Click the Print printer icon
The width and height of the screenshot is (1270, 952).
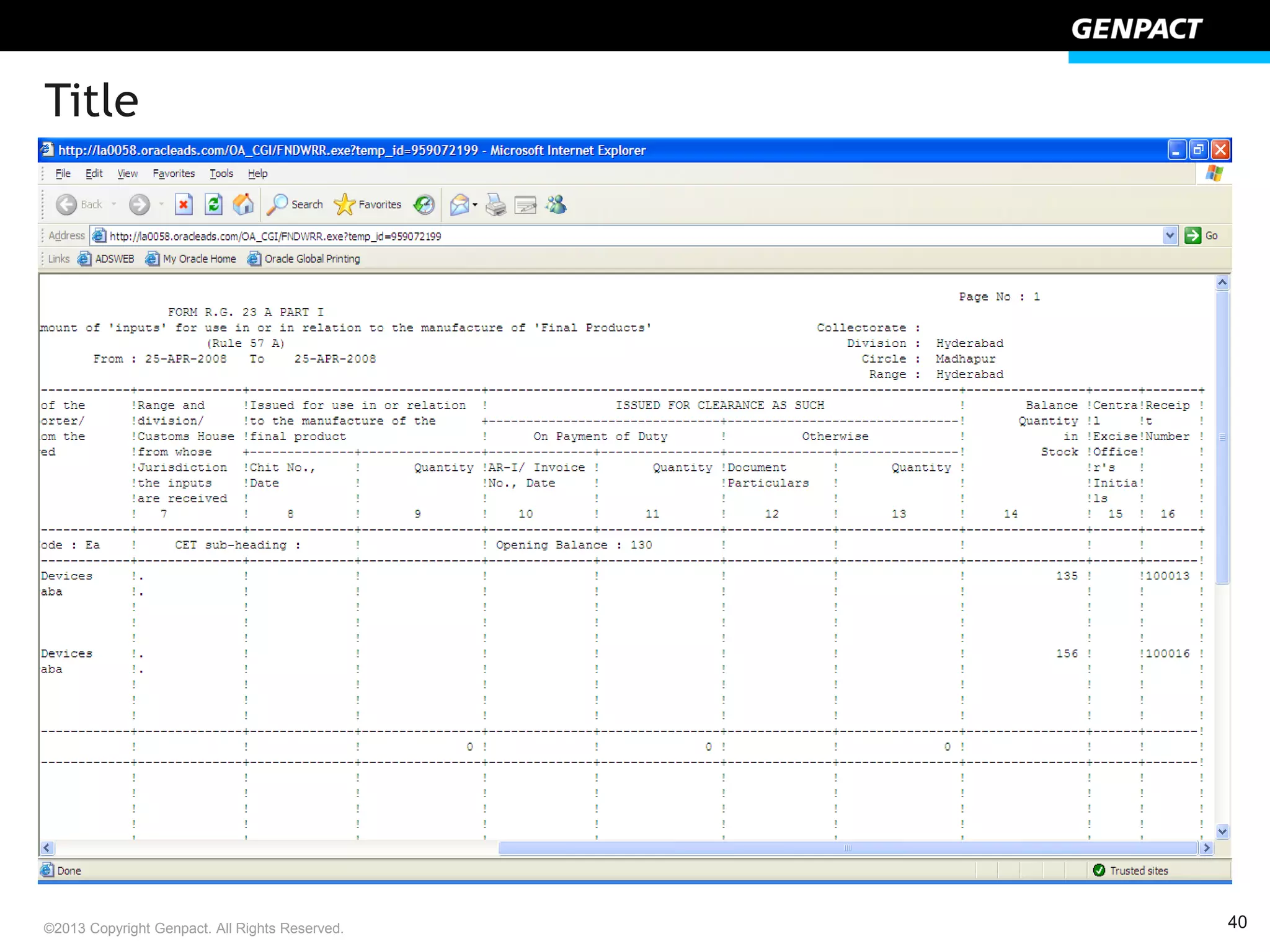[x=495, y=205]
